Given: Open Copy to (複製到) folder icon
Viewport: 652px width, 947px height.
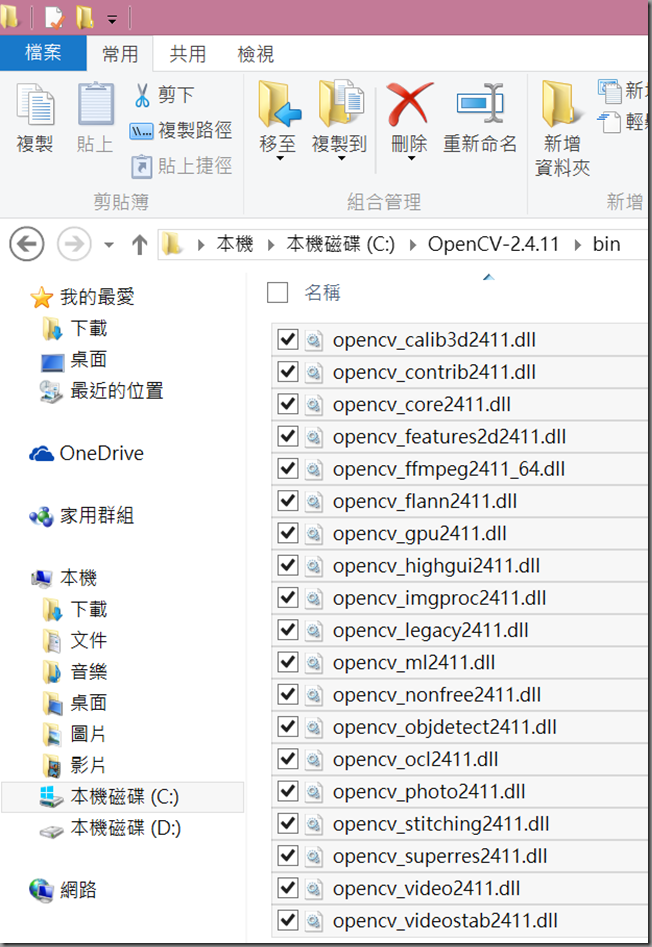Looking at the screenshot, I should pos(340,103).
